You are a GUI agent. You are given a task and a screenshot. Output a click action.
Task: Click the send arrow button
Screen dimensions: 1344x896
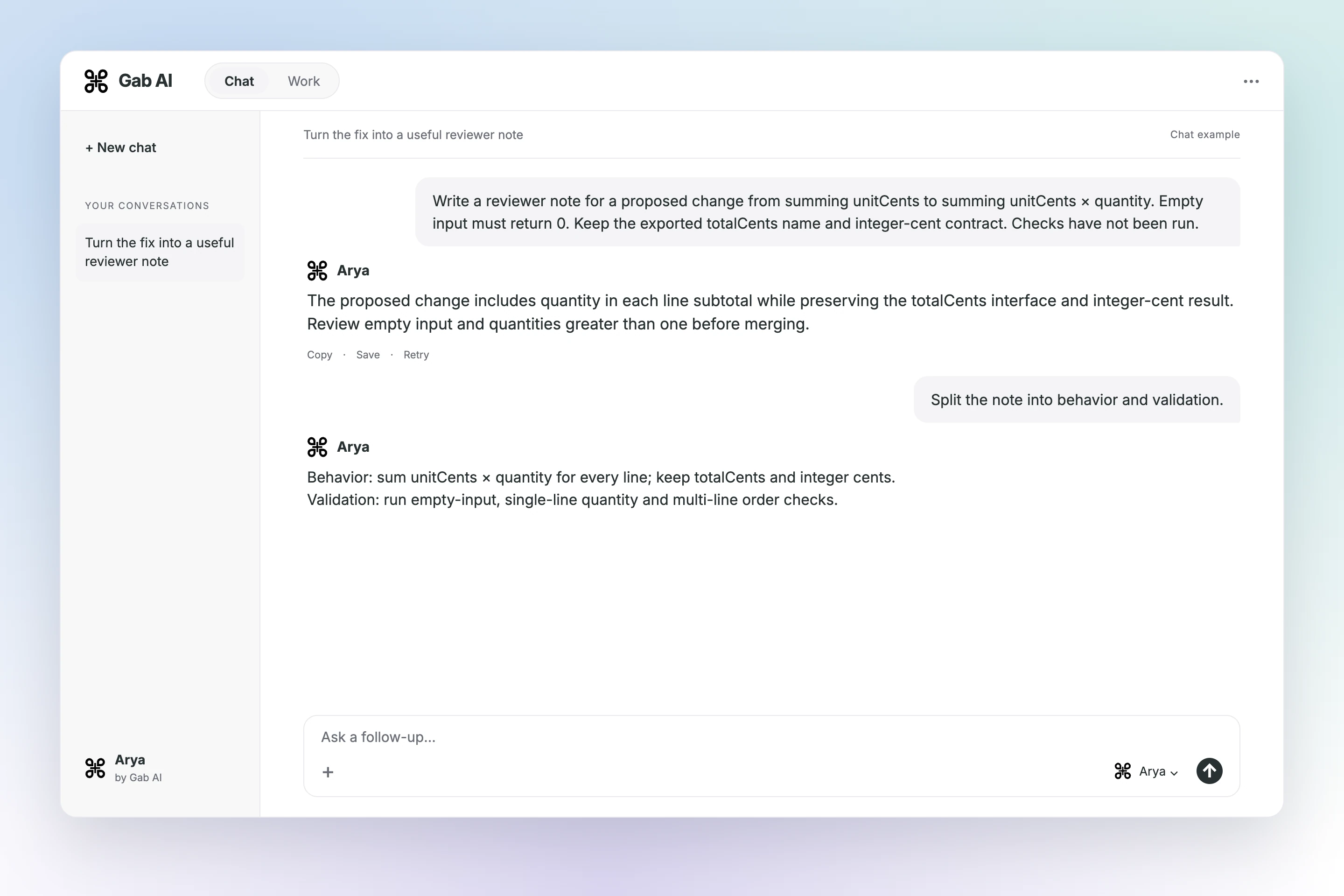click(x=1209, y=771)
